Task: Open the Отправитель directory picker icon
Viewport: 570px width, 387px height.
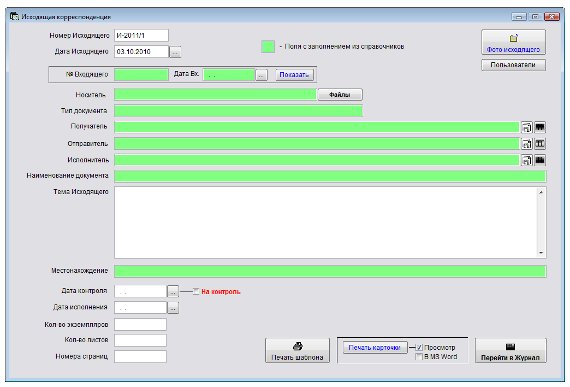Action: pos(526,144)
